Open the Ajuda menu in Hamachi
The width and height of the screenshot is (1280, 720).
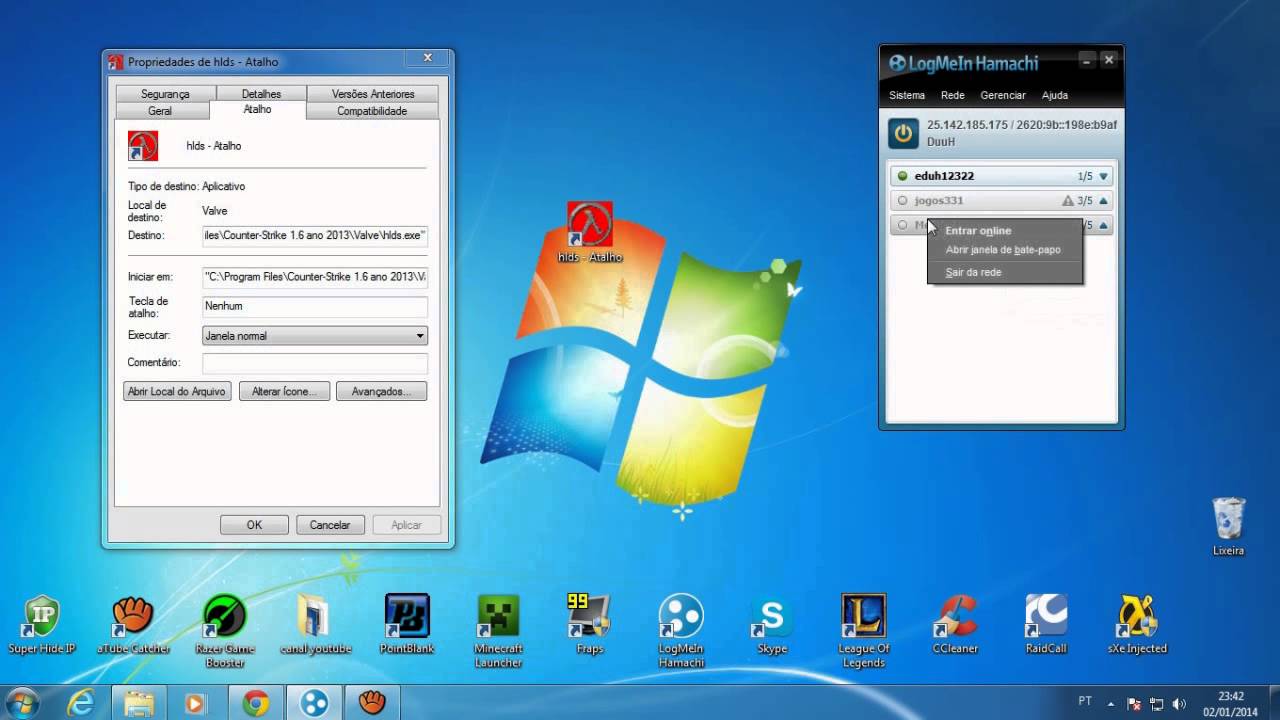click(1055, 95)
